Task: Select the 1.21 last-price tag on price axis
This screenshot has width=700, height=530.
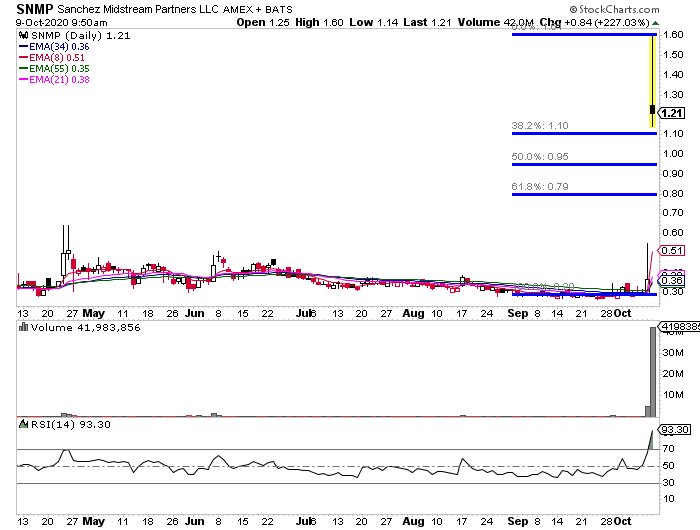Action: click(672, 113)
